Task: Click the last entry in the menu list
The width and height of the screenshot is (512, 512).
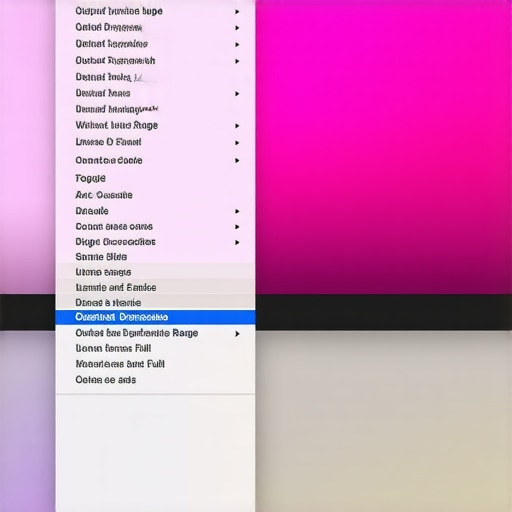Action: click(x=155, y=380)
